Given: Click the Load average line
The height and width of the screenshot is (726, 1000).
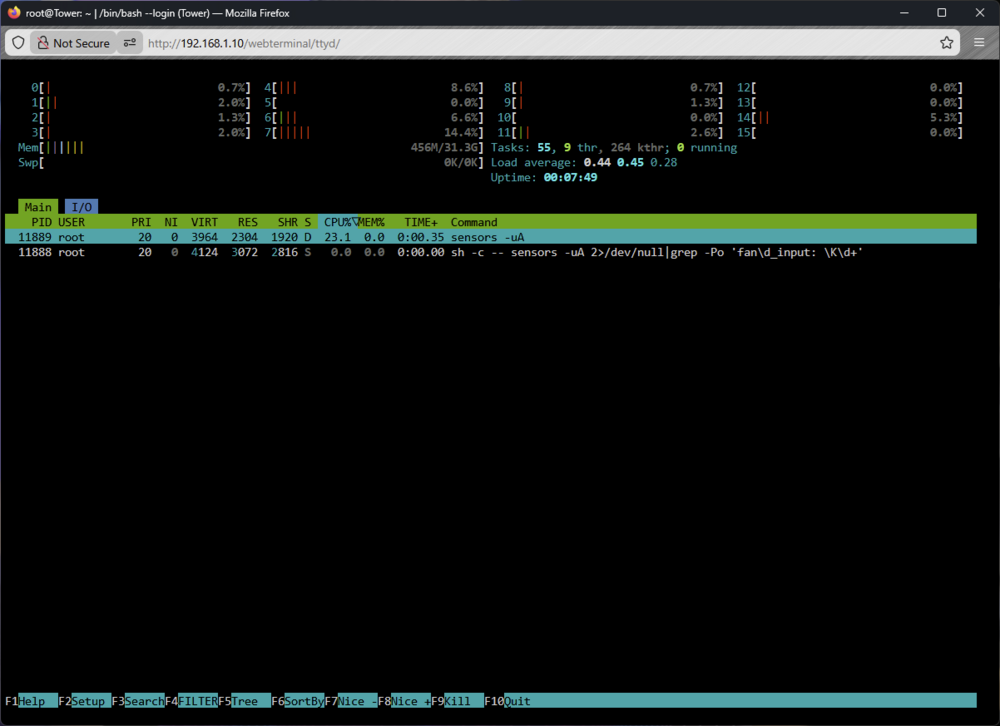Looking at the screenshot, I should coord(584,162).
